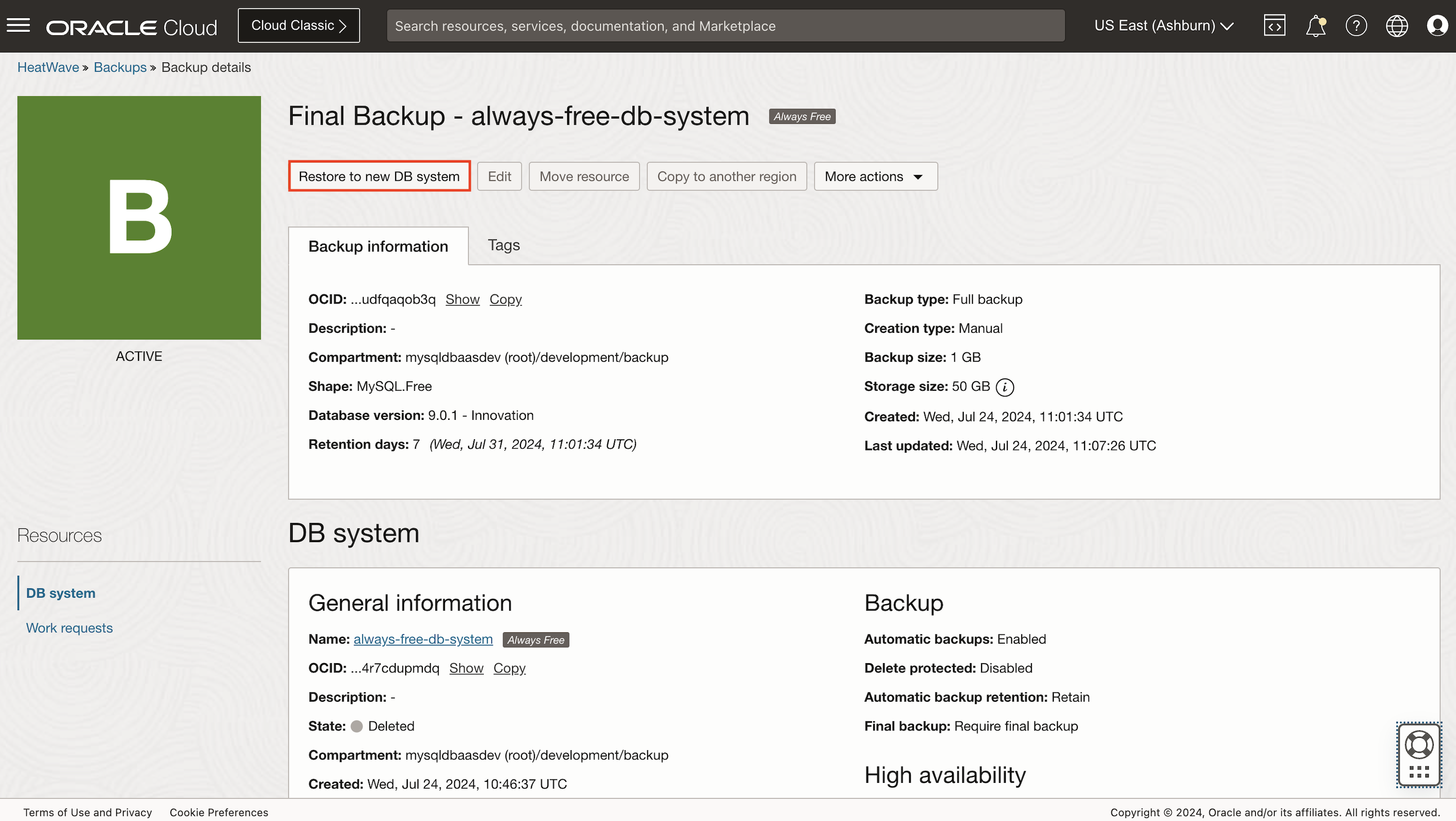
Task: Open the notifications bell
Action: (1315, 25)
